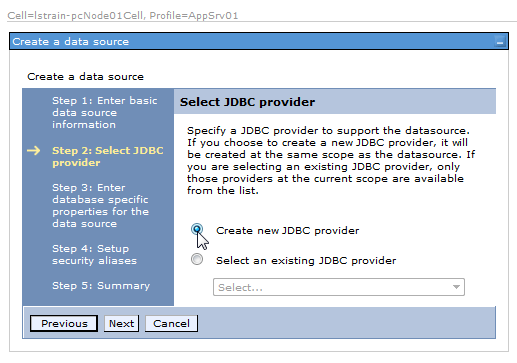Click the Select JDBC provider heading
Image resolution: width=517 pixels, height=363 pixels.
(247, 102)
